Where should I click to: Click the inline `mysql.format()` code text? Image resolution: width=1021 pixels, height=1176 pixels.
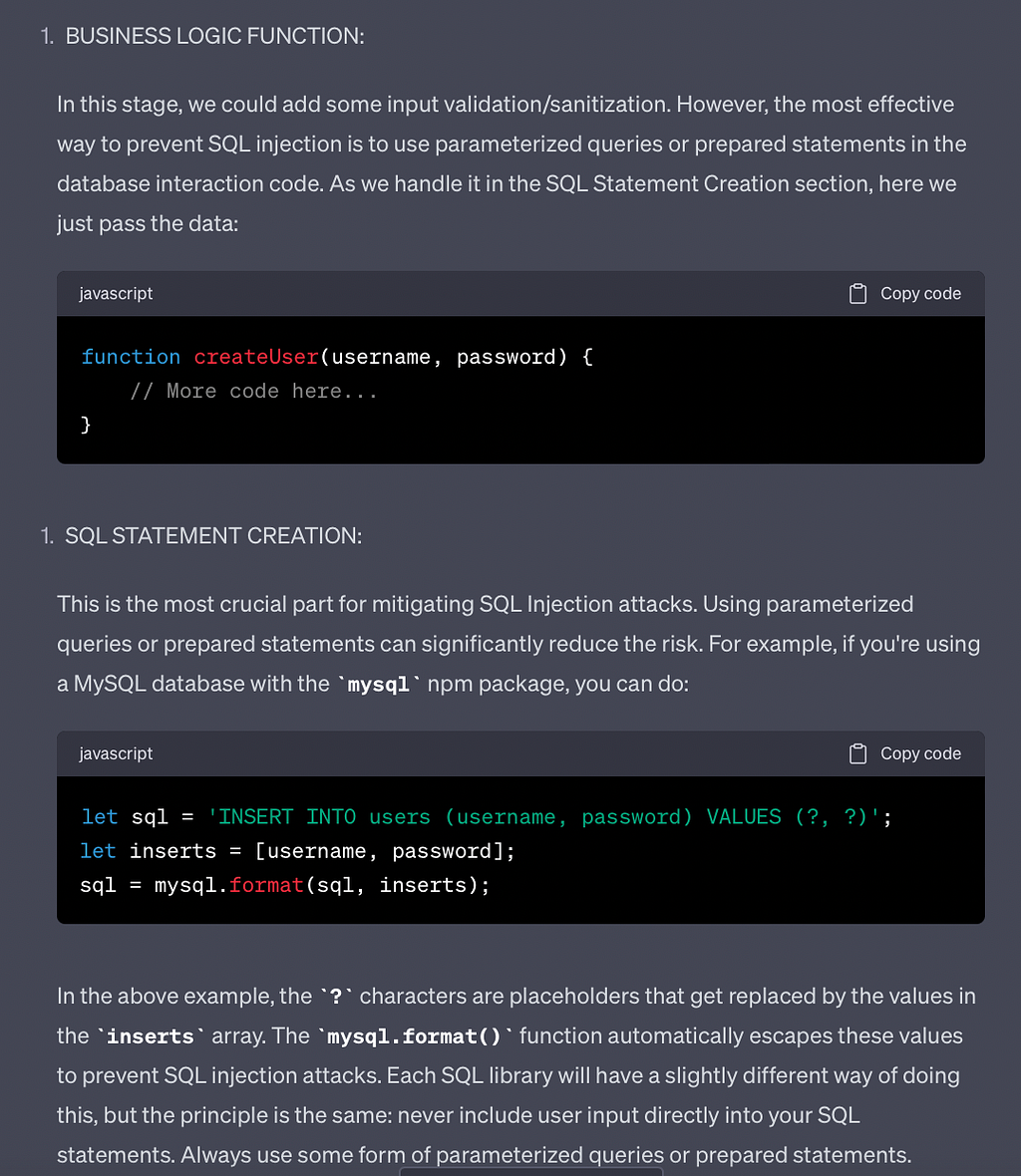pos(416,1036)
